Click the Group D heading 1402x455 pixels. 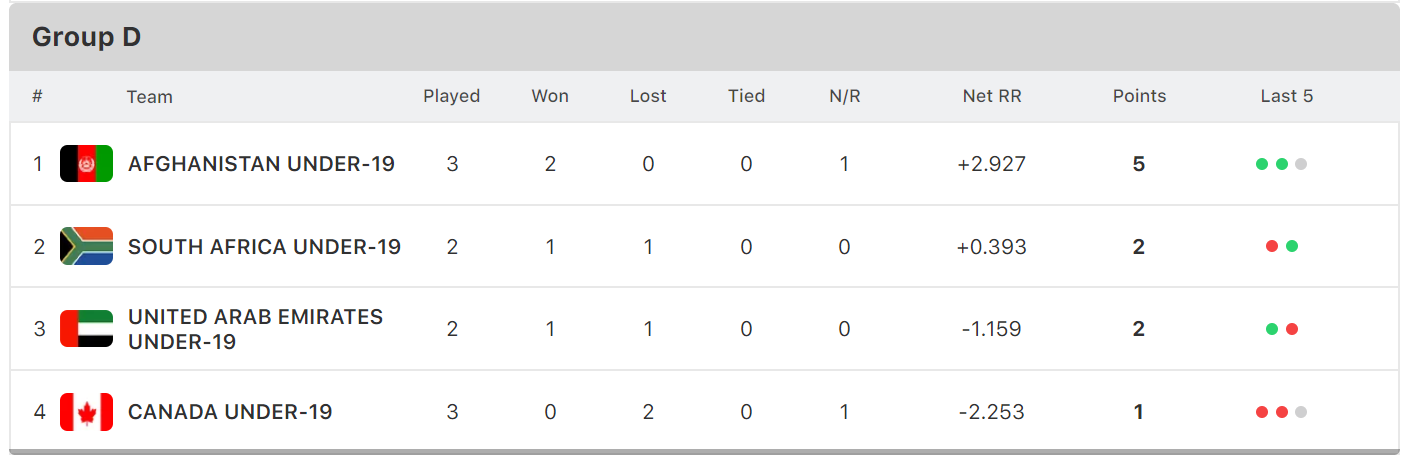86,37
